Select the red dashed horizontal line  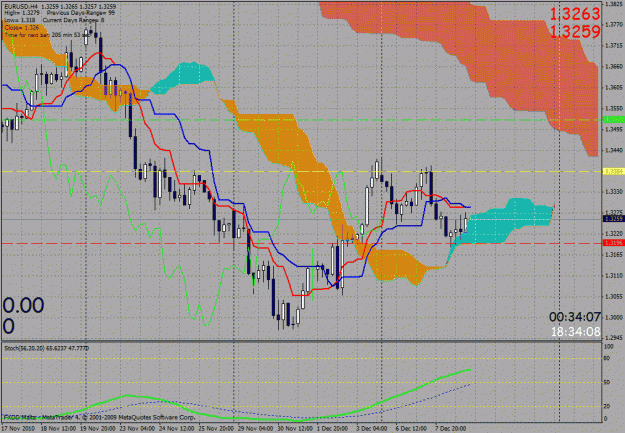point(301,243)
